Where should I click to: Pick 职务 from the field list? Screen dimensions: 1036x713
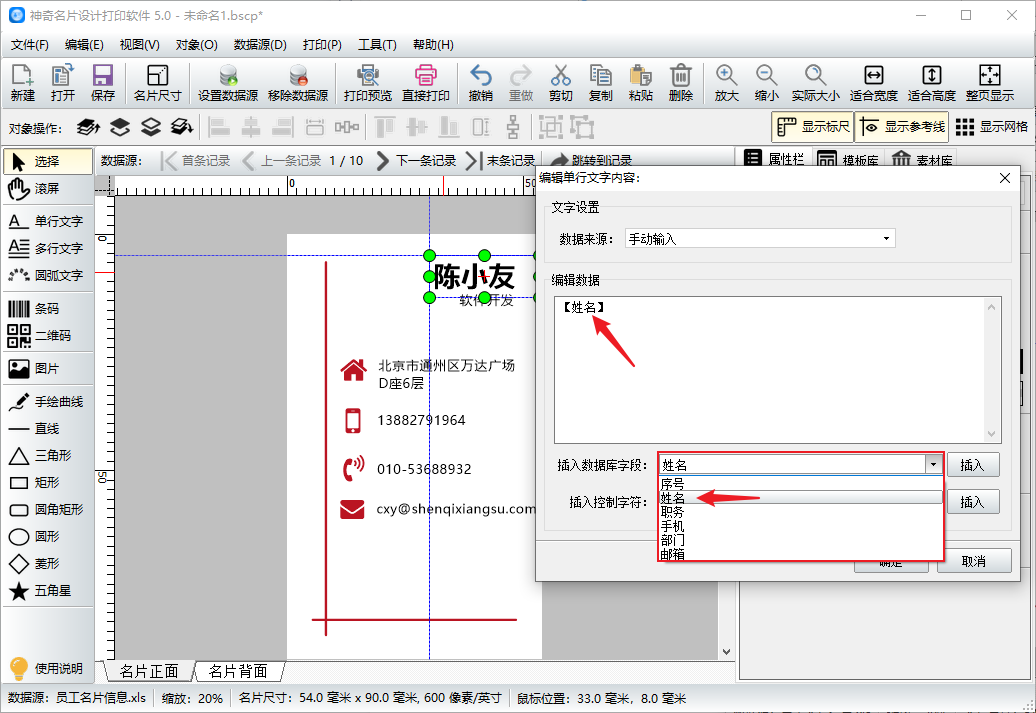[801, 511]
